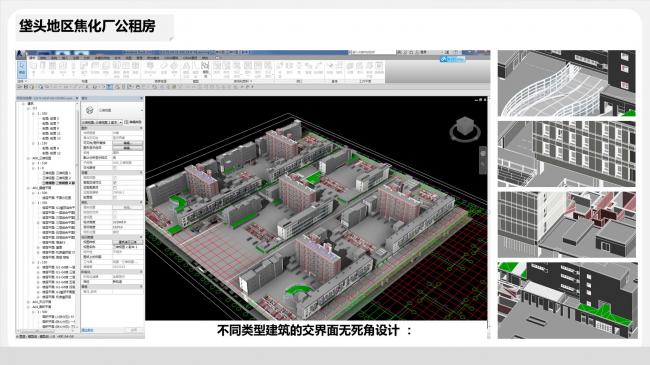The image size is (650, 365).
Task: Click the Properties help link at bottom
Action: coord(87,330)
